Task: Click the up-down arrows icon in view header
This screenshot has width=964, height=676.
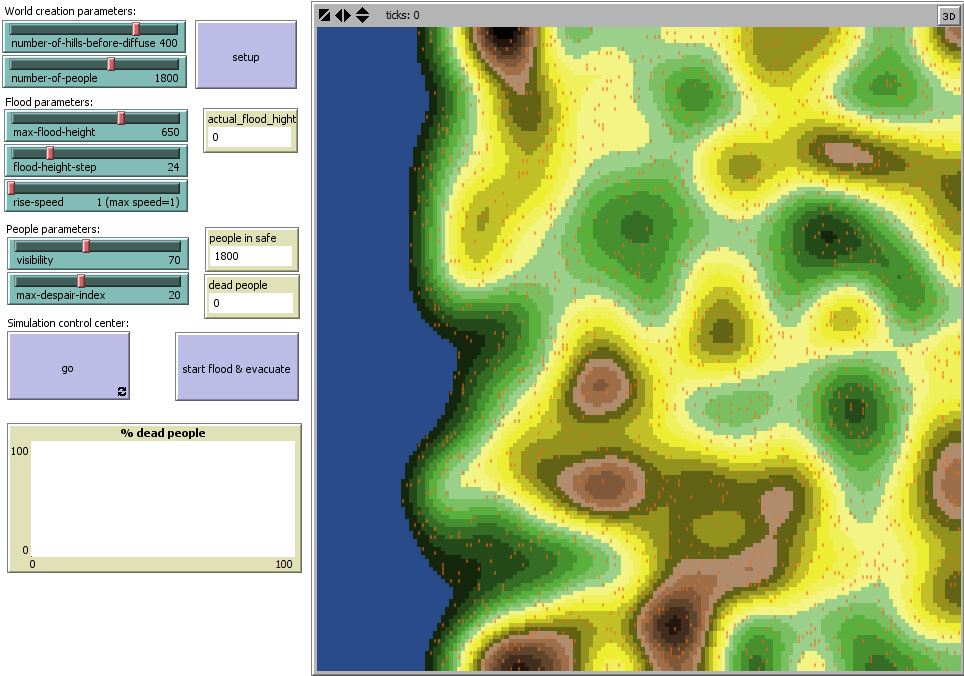Action: 362,15
